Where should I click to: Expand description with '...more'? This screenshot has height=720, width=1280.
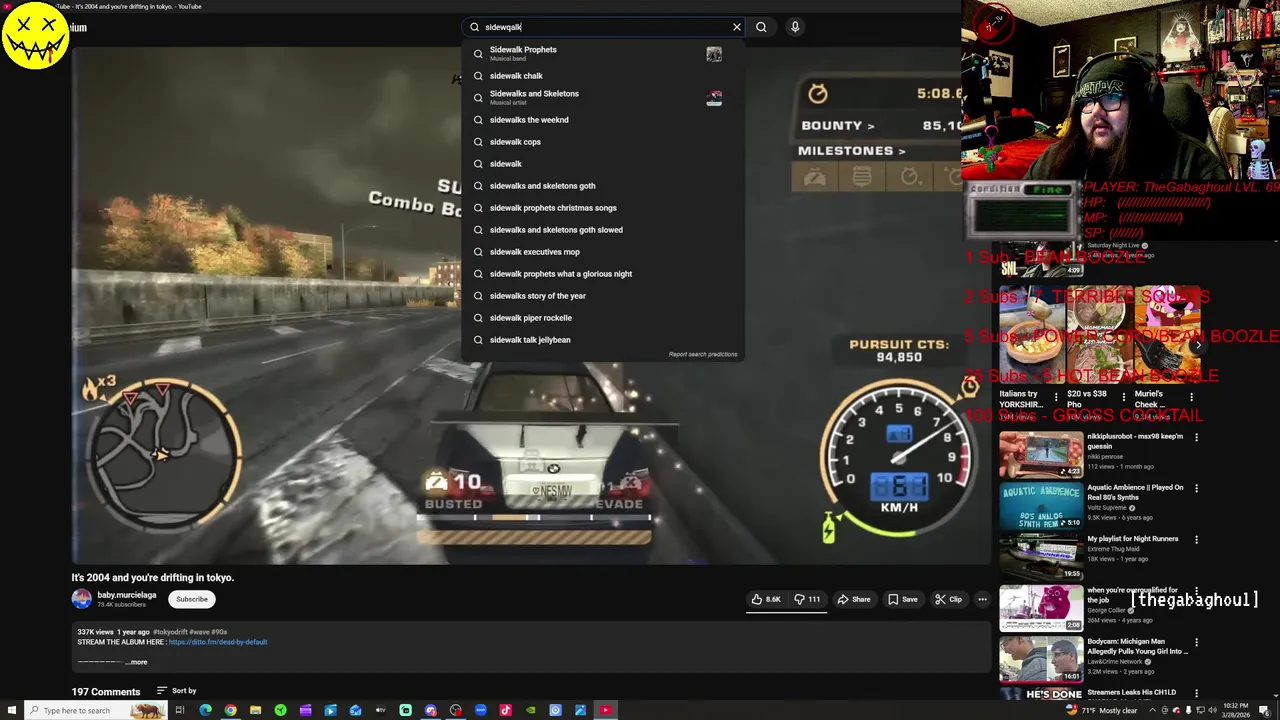point(136,662)
